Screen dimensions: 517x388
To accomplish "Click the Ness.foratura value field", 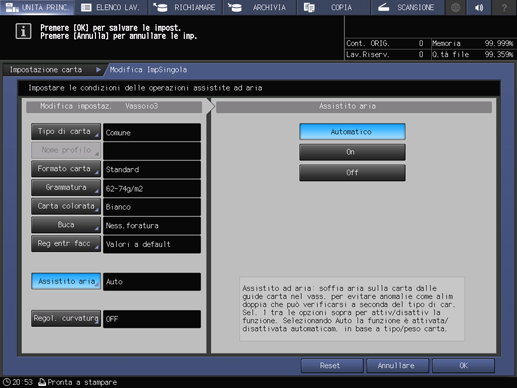I will pos(152,226).
